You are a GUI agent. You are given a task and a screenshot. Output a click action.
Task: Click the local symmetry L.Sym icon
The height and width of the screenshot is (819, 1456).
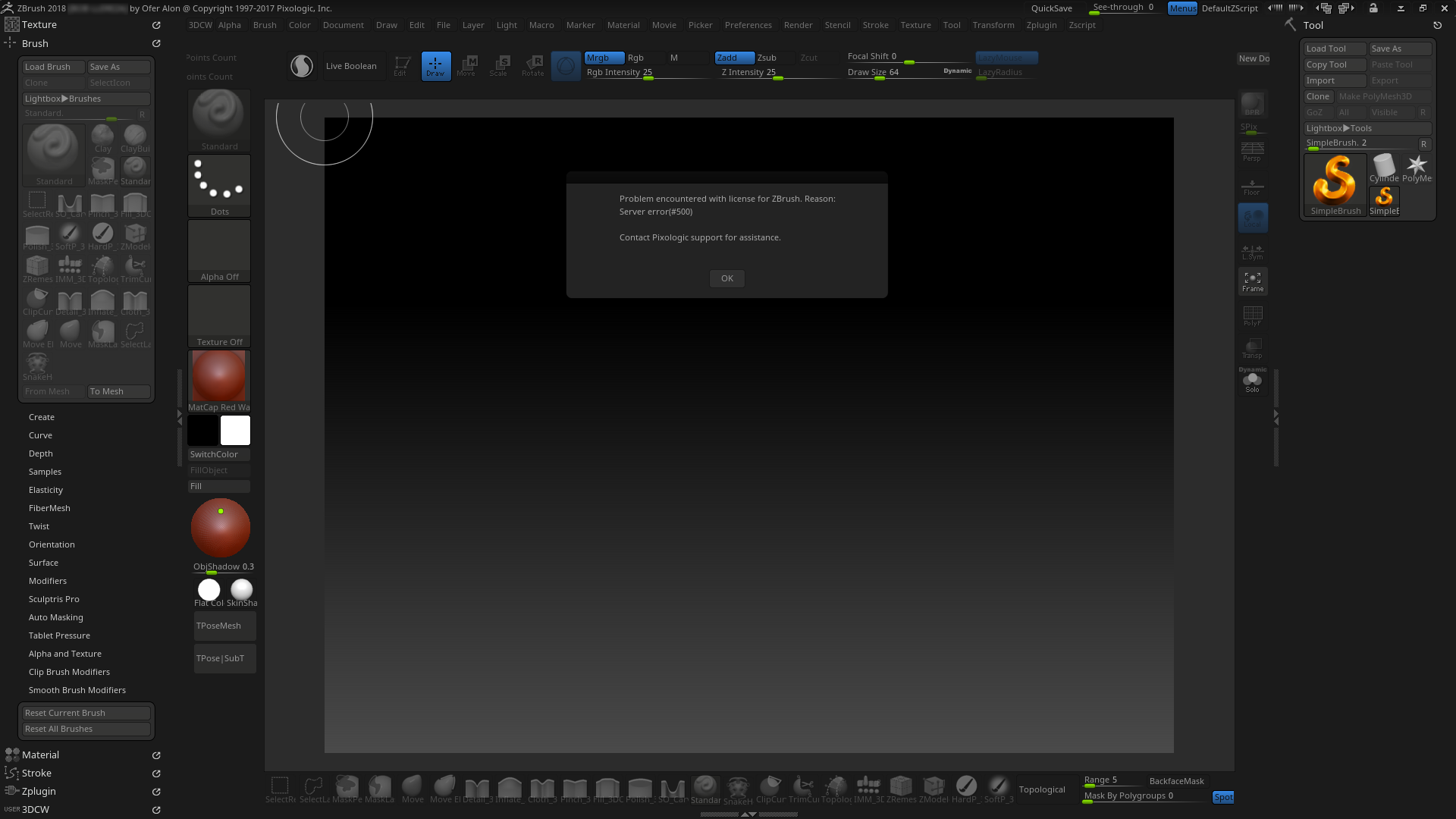tap(1253, 251)
